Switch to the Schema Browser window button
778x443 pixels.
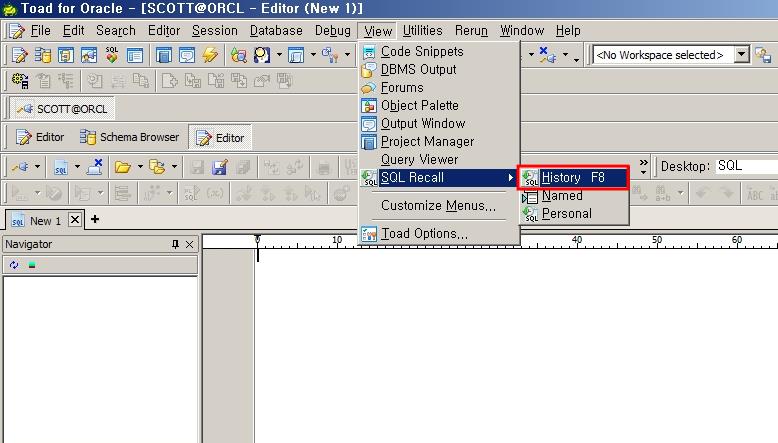129,137
